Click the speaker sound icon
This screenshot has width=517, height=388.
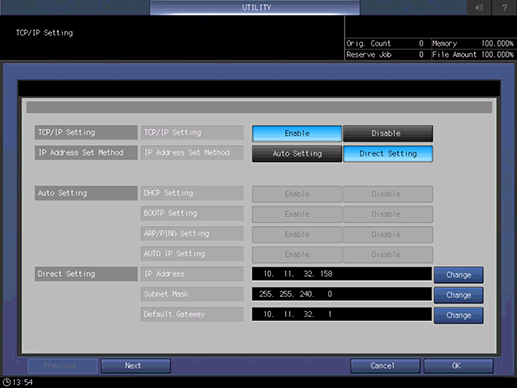(x=479, y=7)
